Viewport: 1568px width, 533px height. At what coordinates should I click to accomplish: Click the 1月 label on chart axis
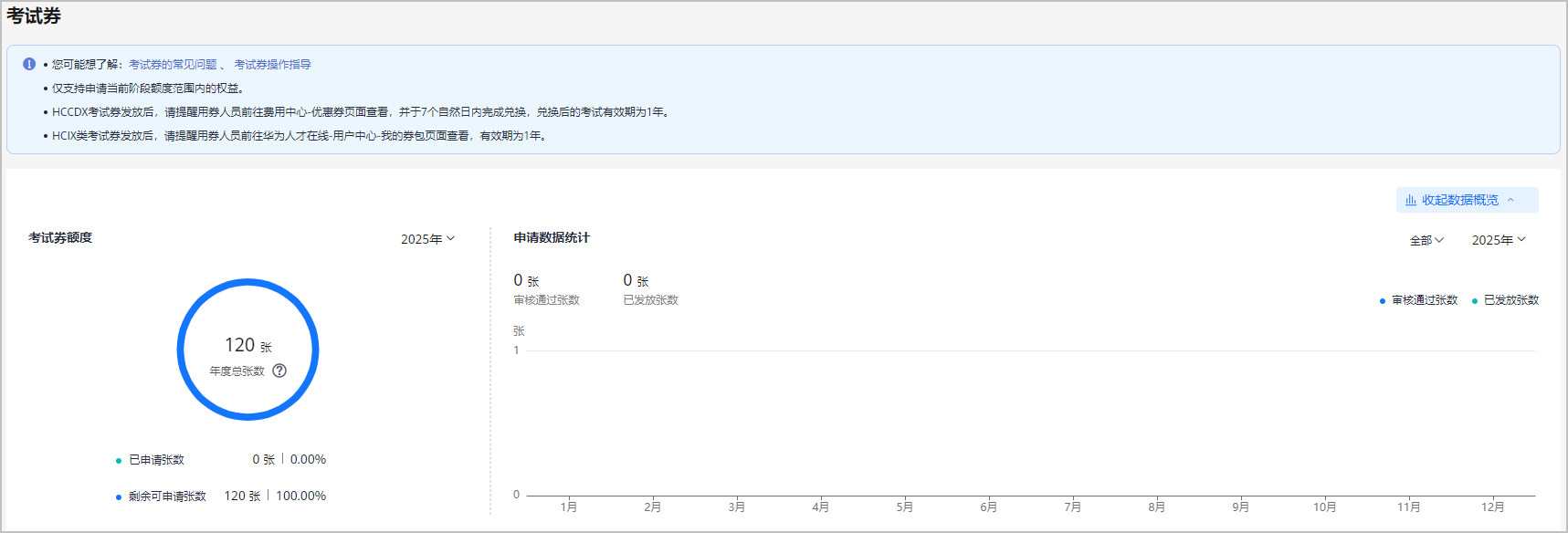569,507
